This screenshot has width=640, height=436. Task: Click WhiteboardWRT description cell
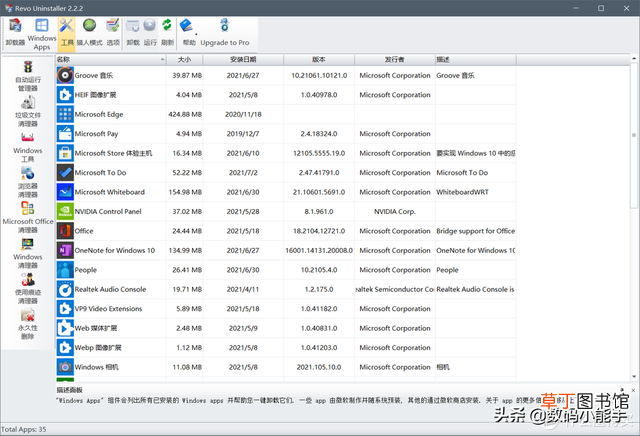click(x=462, y=192)
